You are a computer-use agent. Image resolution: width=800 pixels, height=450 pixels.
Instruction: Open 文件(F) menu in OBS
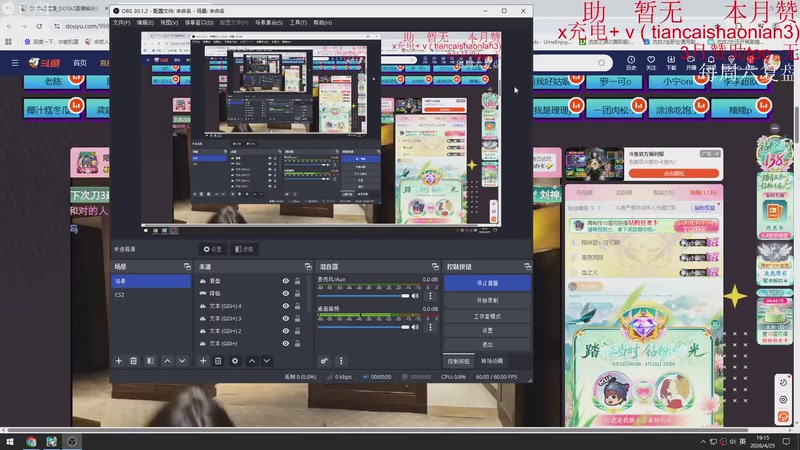(121, 22)
